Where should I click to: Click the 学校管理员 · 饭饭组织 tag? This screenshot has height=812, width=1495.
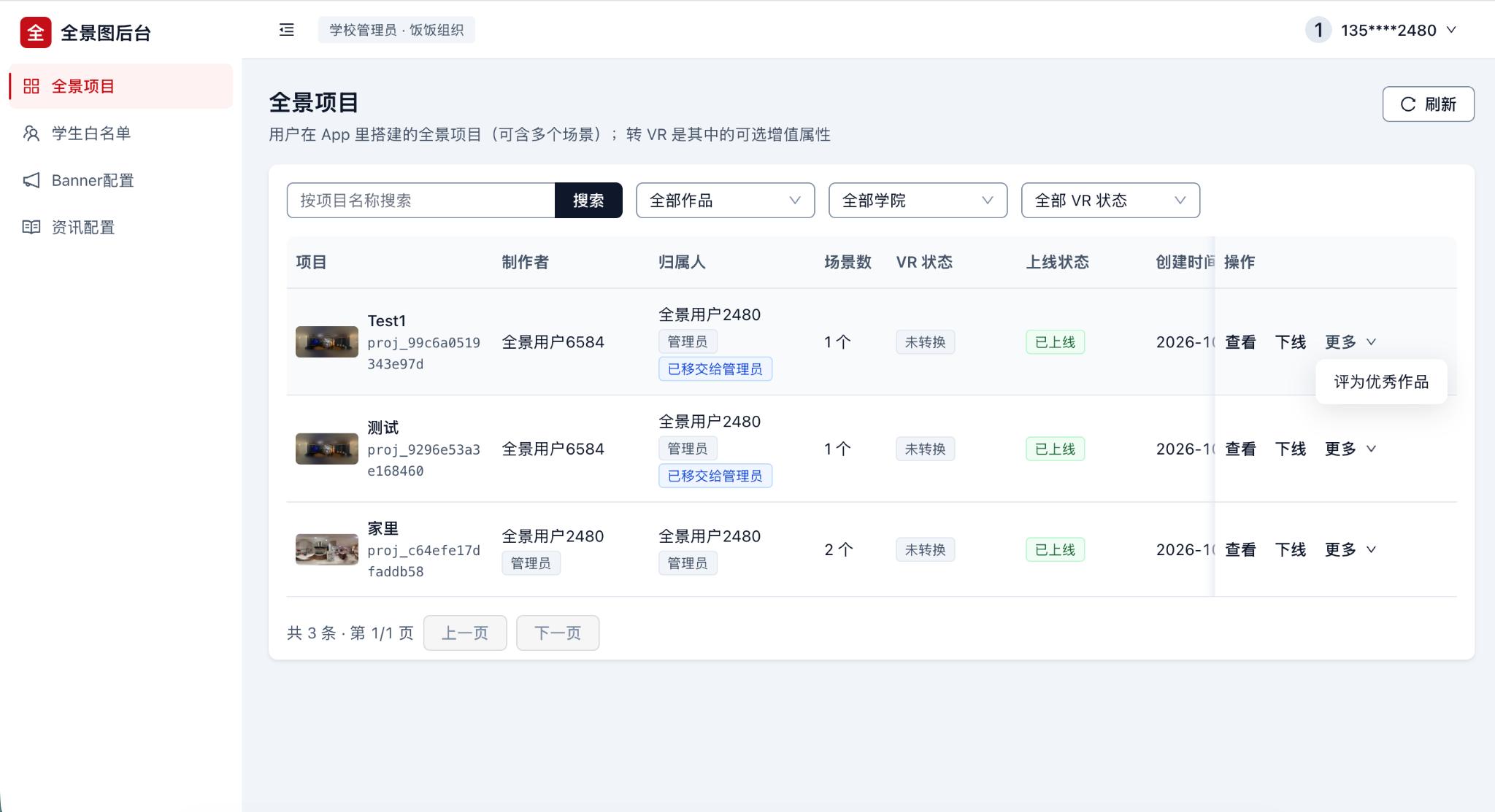396,30
